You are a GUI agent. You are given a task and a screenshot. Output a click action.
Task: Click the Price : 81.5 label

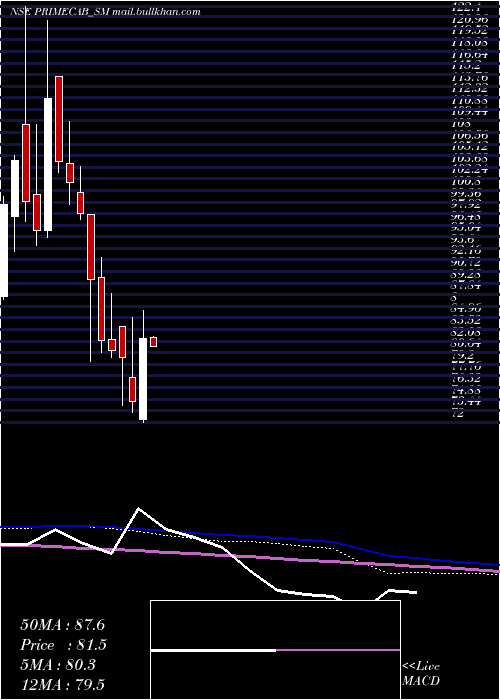(63, 645)
